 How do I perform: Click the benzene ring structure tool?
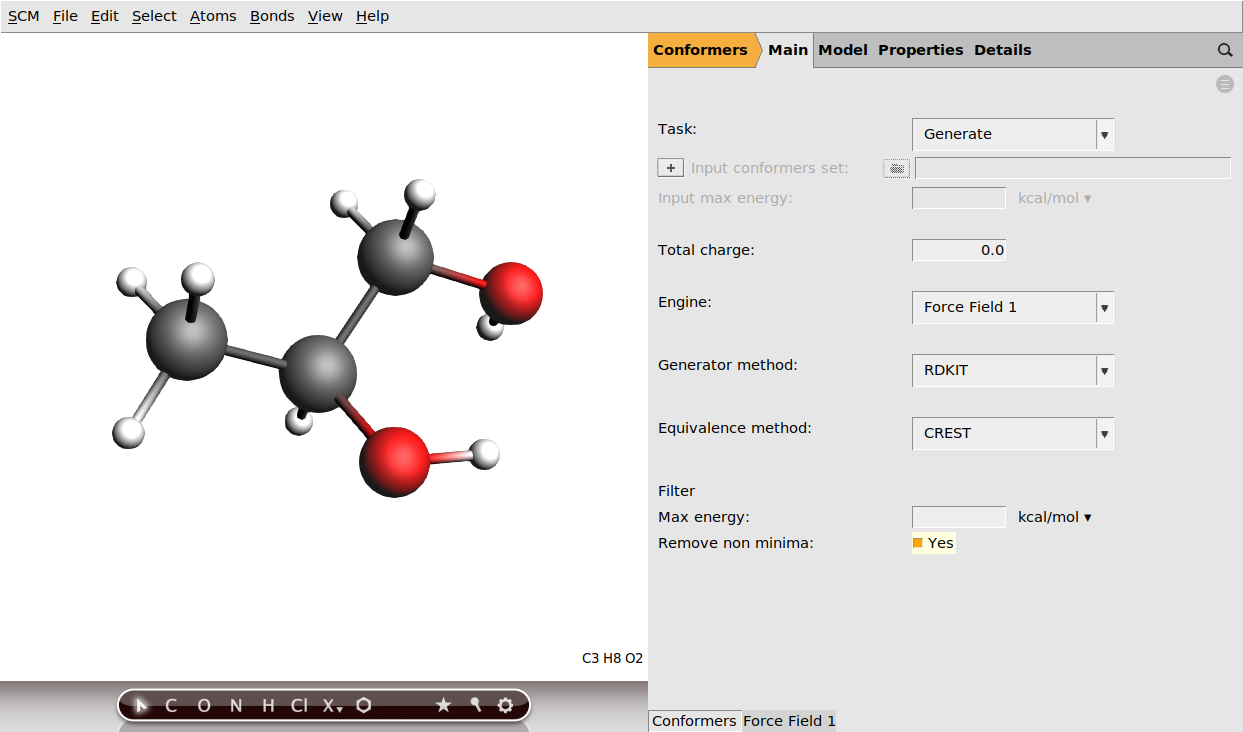[364, 705]
